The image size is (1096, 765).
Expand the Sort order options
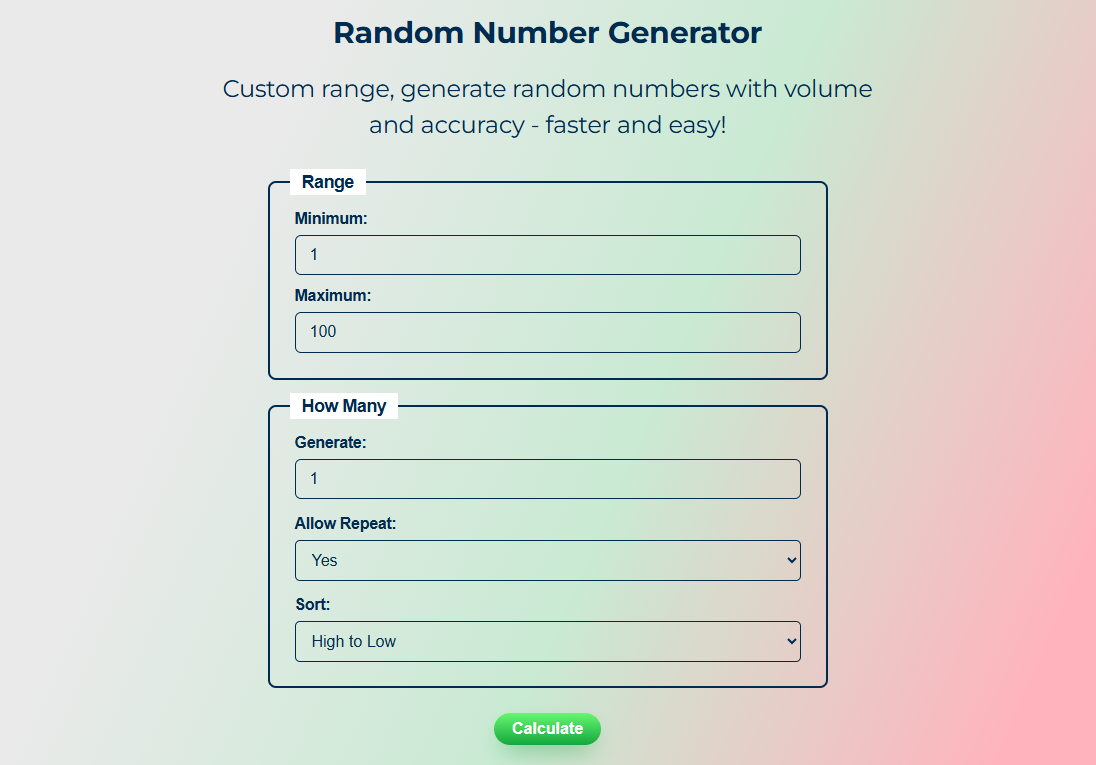pos(547,641)
